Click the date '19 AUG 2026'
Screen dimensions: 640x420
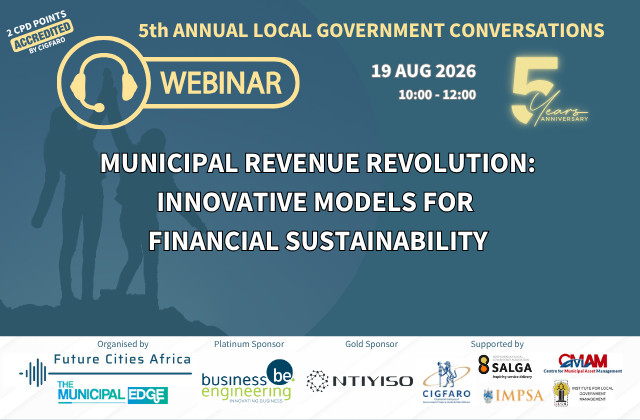click(424, 71)
